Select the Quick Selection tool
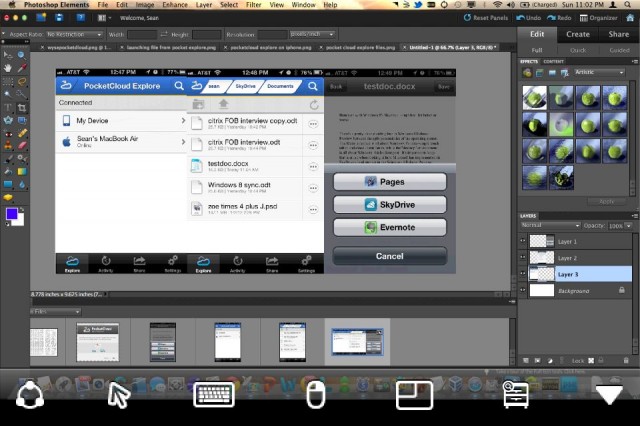The height and width of the screenshot is (426, 640). coord(22,95)
